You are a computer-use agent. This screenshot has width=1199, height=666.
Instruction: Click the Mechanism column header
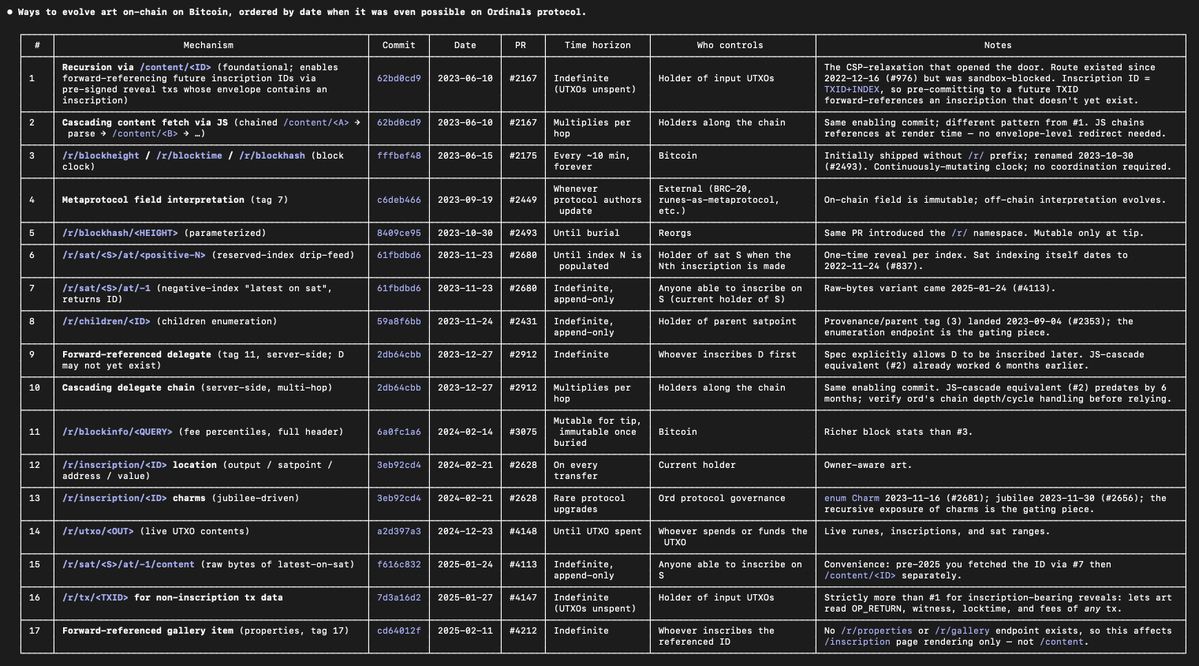(x=208, y=45)
